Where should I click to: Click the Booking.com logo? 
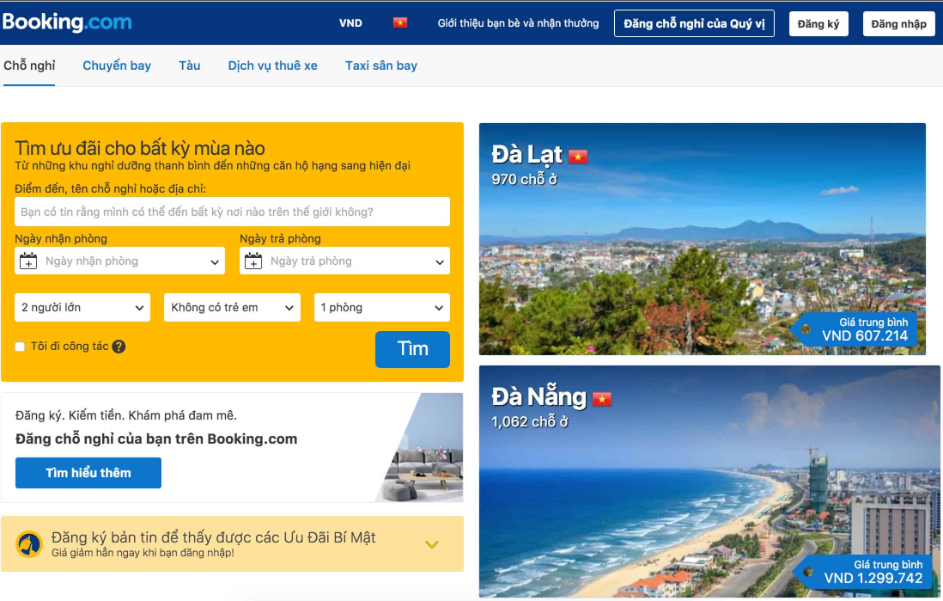[x=67, y=22]
